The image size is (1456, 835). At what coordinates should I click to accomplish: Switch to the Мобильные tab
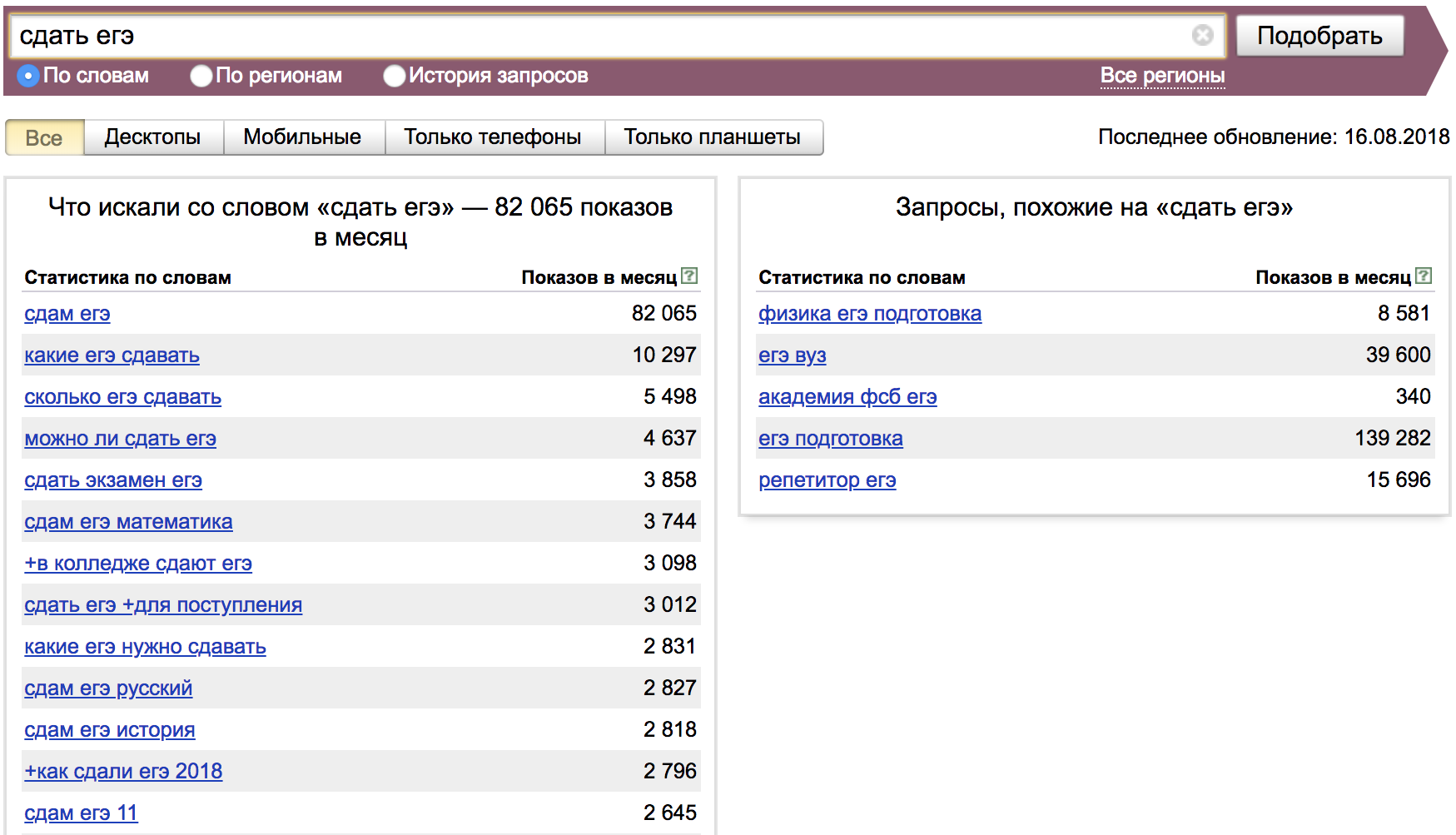(303, 137)
